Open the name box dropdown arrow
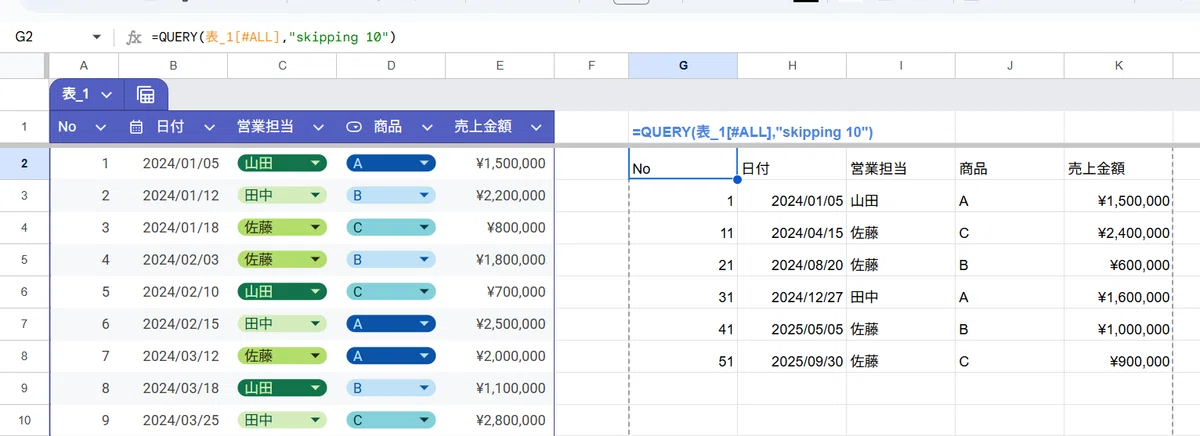The image size is (1200, 436). click(97, 37)
